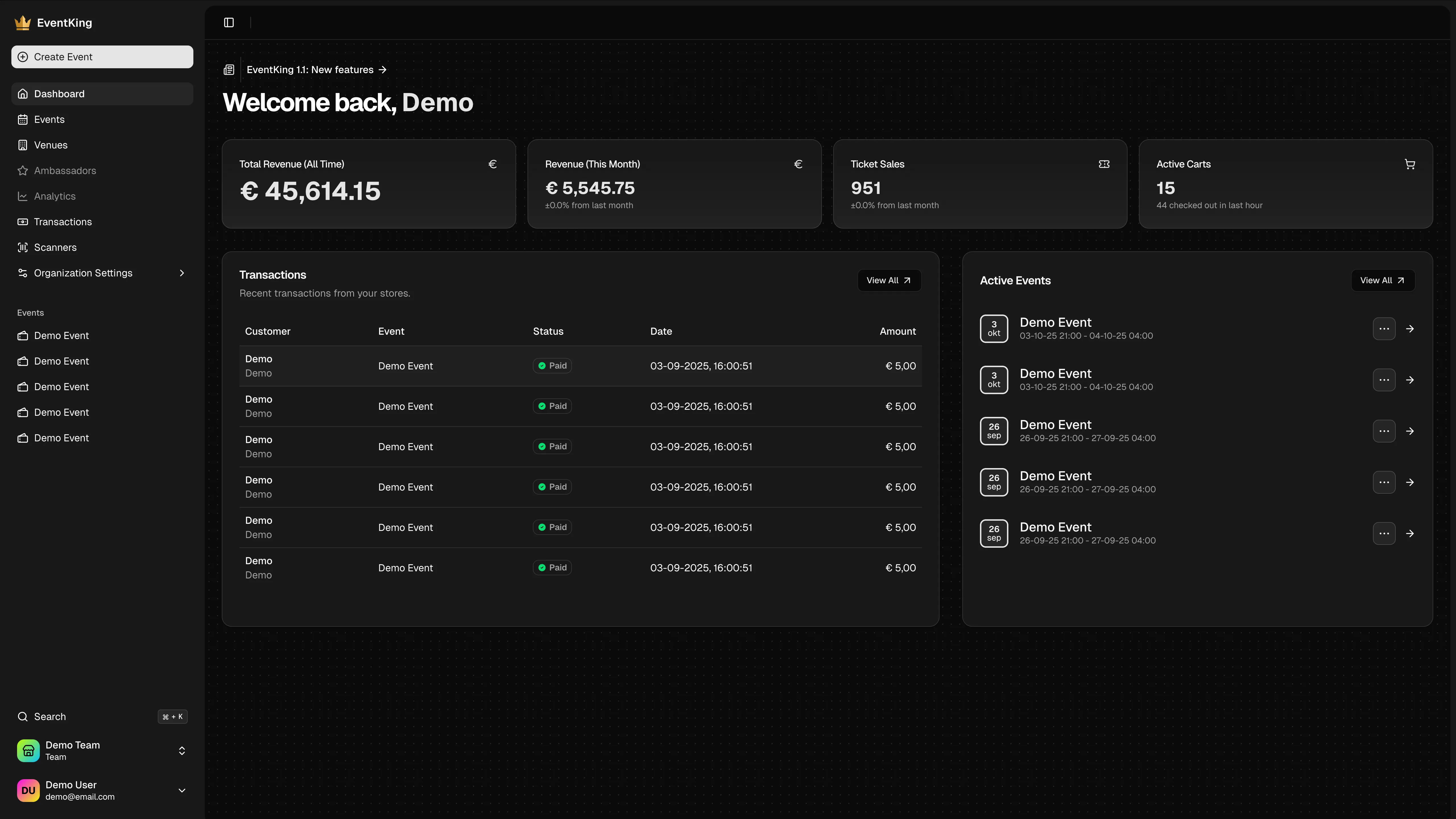Viewport: 1456px width, 819px height.
Task: Open Scanners in the sidebar
Action: [55, 248]
